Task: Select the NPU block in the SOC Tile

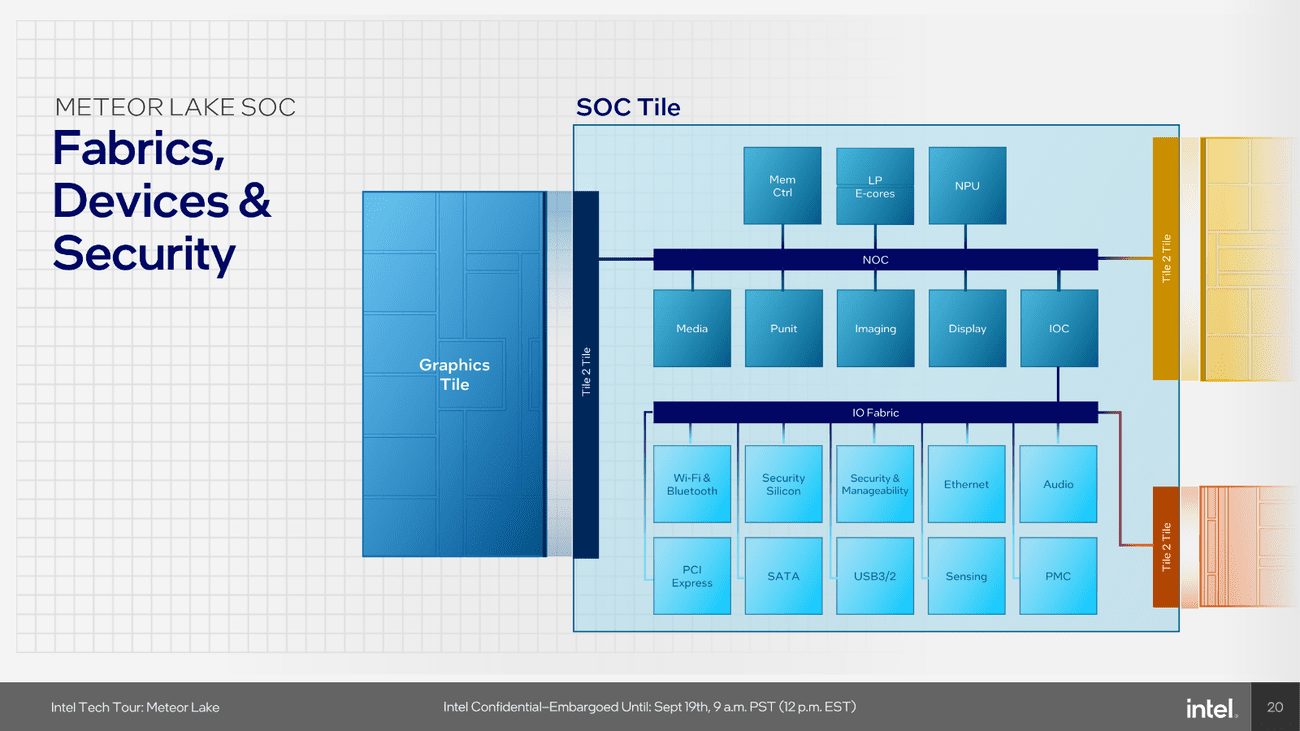Action: (966, 184)
